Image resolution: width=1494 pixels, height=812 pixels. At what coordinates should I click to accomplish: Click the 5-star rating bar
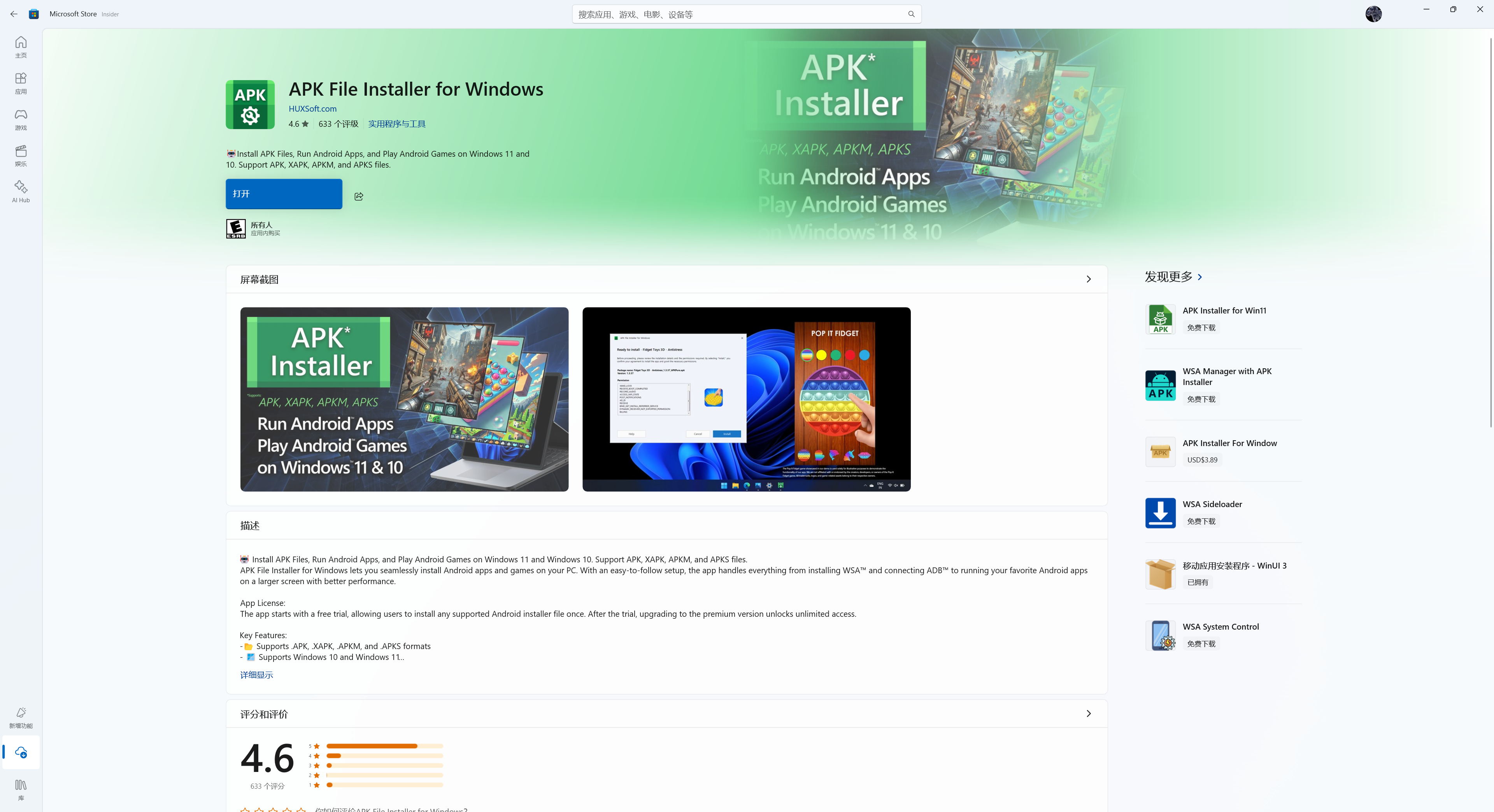coord(384,746)
